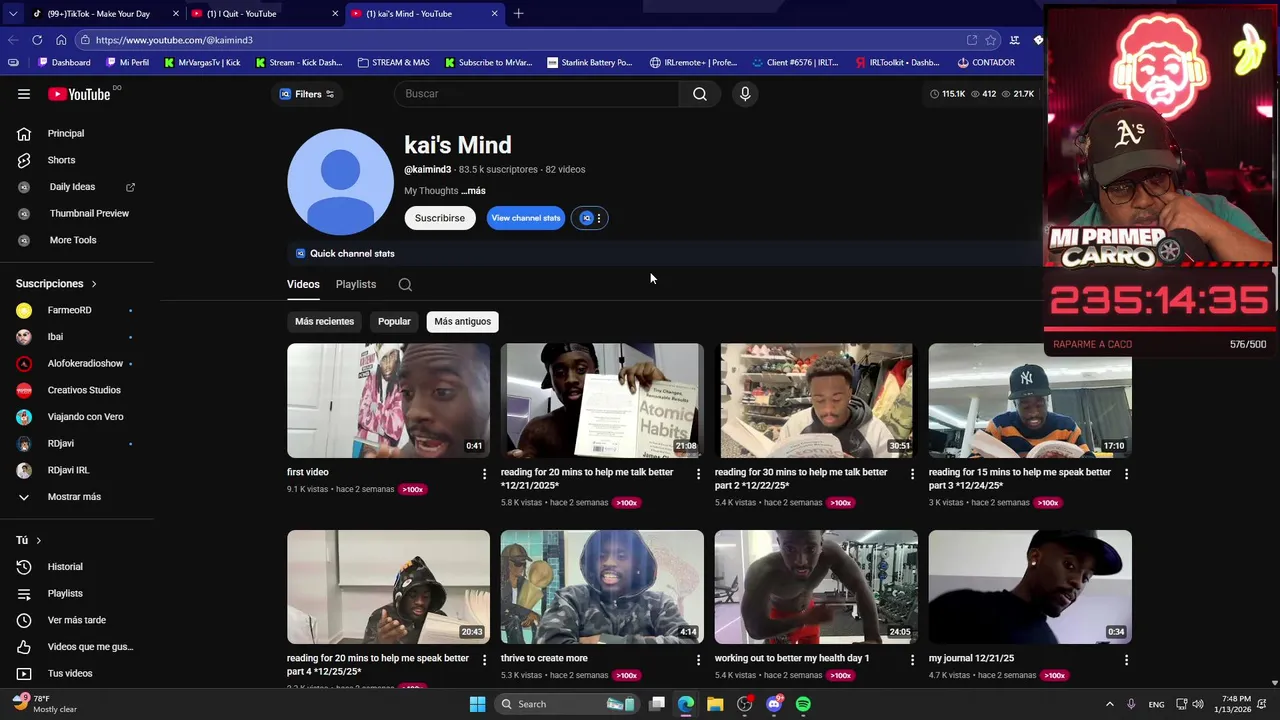Click View channel stats button
Image resolution: width=1280 pixels, height=720 pixels.
click(x=525, y=218)
